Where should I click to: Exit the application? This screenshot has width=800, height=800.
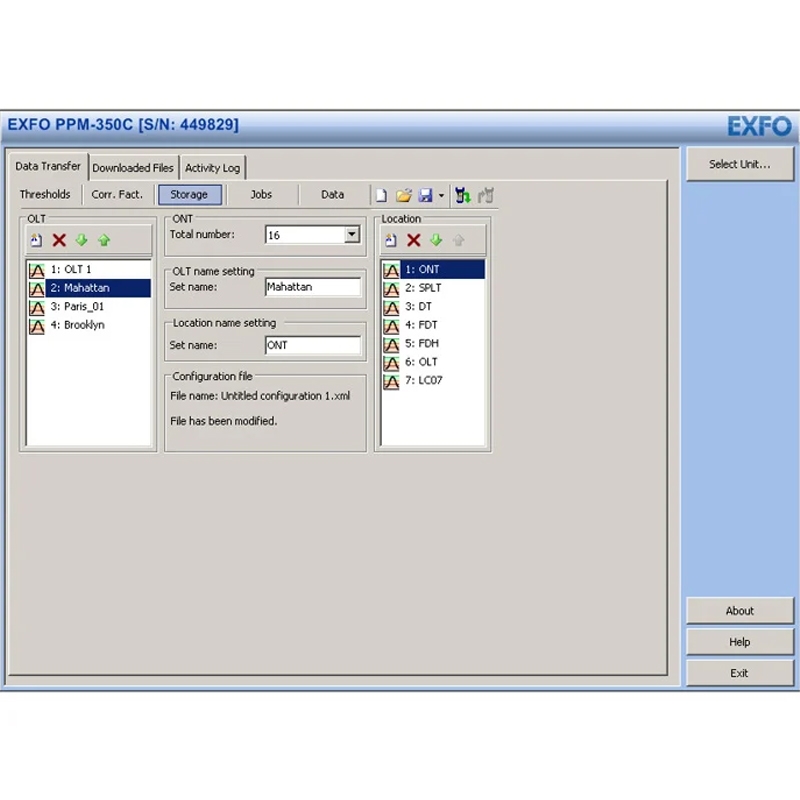740,673
